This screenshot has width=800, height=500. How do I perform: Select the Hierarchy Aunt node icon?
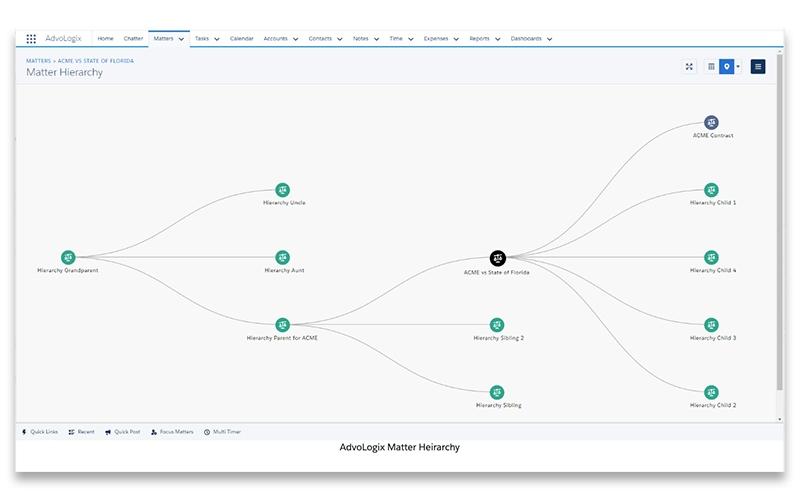283,257
